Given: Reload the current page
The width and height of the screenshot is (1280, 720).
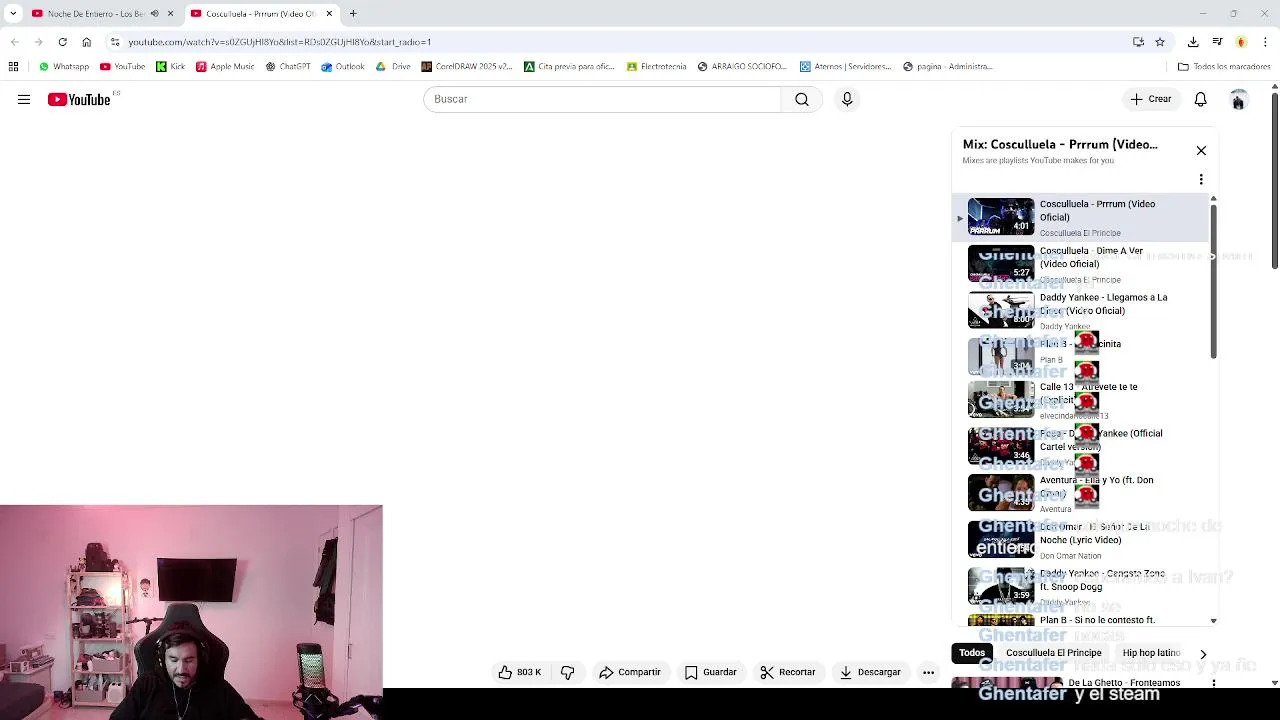Looking at the screenshot, I should [62, 42].
